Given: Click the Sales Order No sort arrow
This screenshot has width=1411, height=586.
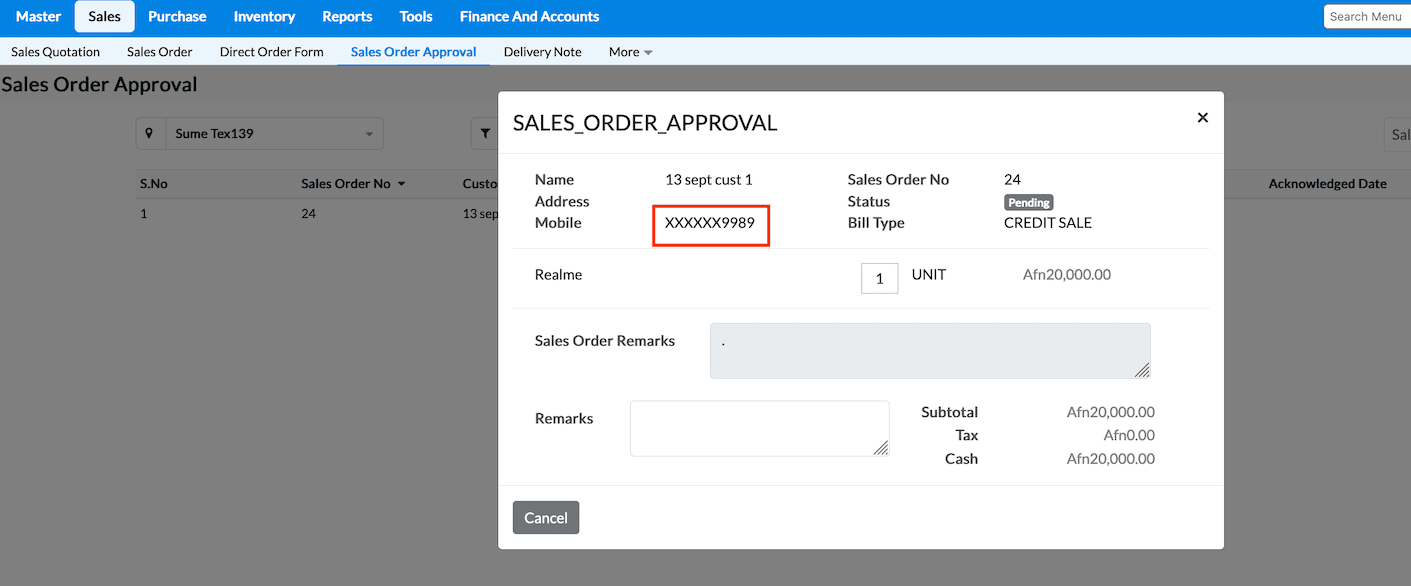Looking at the screenshot, I should tap(402, 184).
